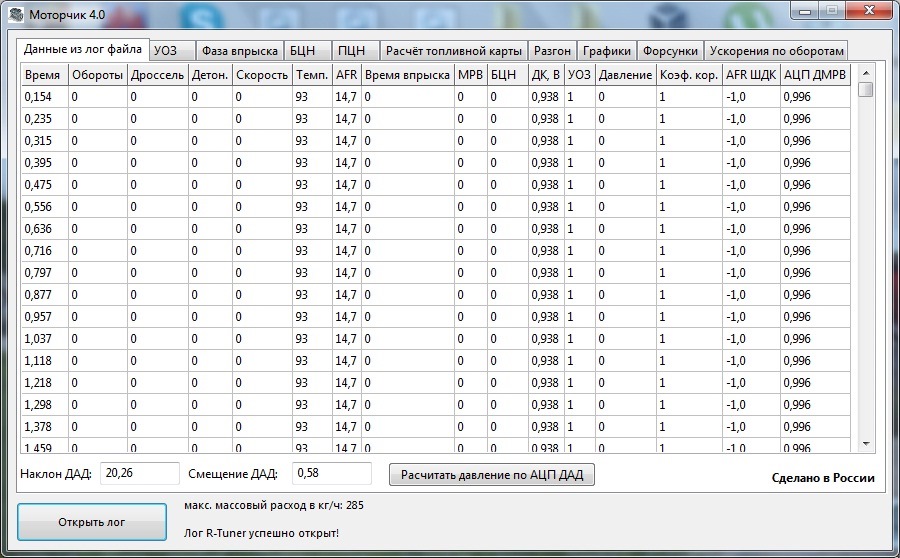Click the Лог R-Tuner успешно открыт! status text
Image resolution: width=900 pixels, height=558 pixels.
[x=261, y=533]
